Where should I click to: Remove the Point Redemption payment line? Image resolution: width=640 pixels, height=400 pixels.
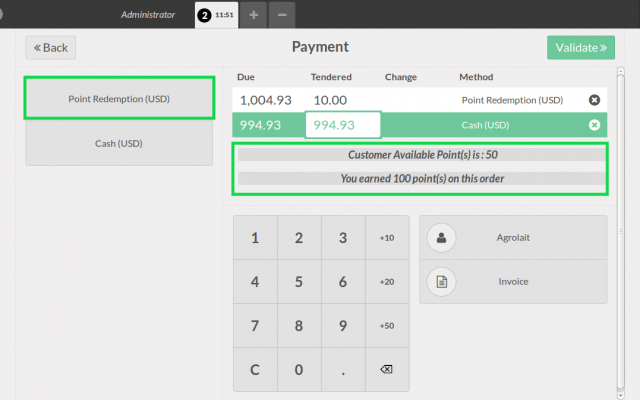[x=594, y=100]
